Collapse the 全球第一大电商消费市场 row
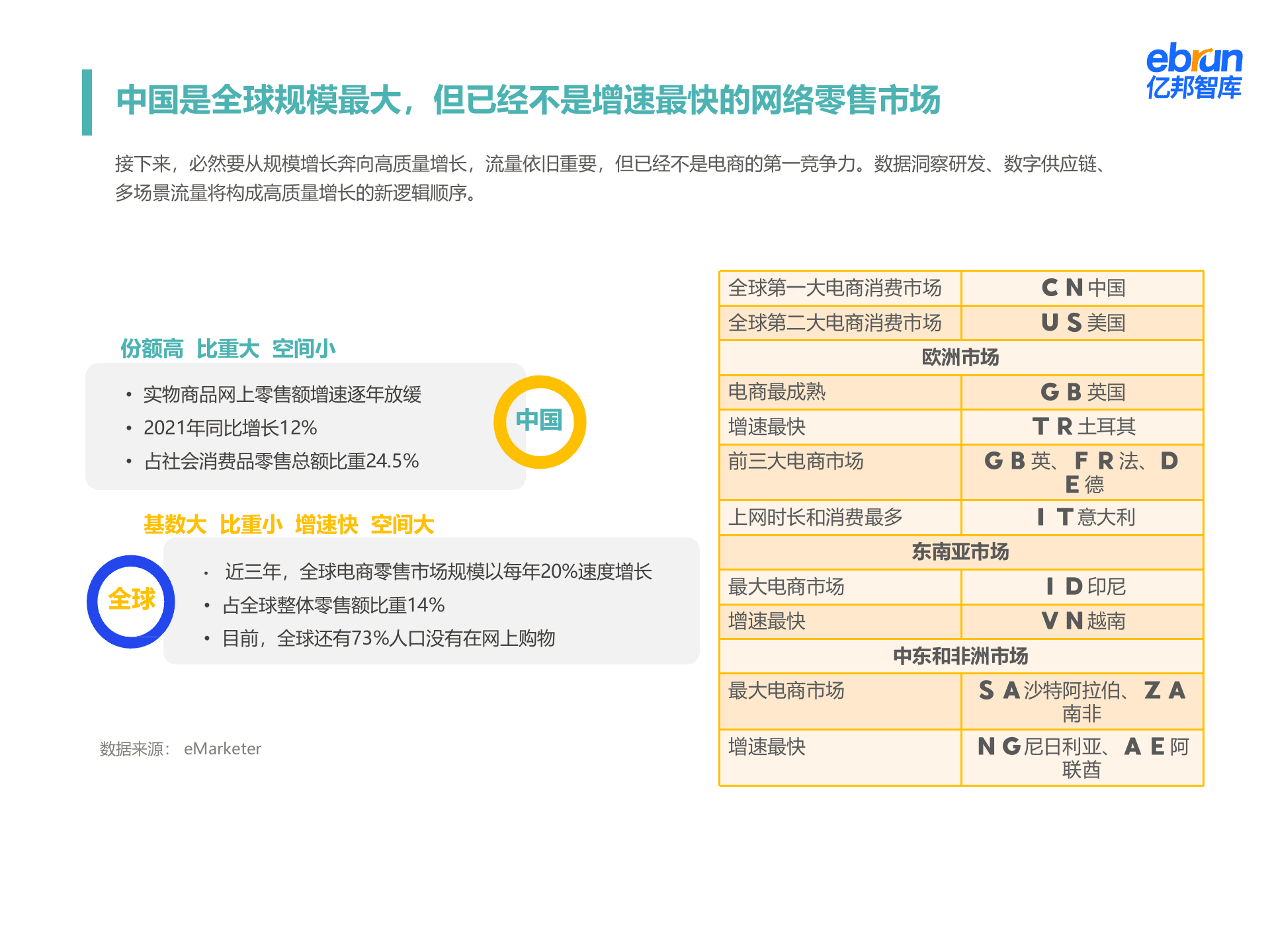1270x952 pixels. [837, 288]
